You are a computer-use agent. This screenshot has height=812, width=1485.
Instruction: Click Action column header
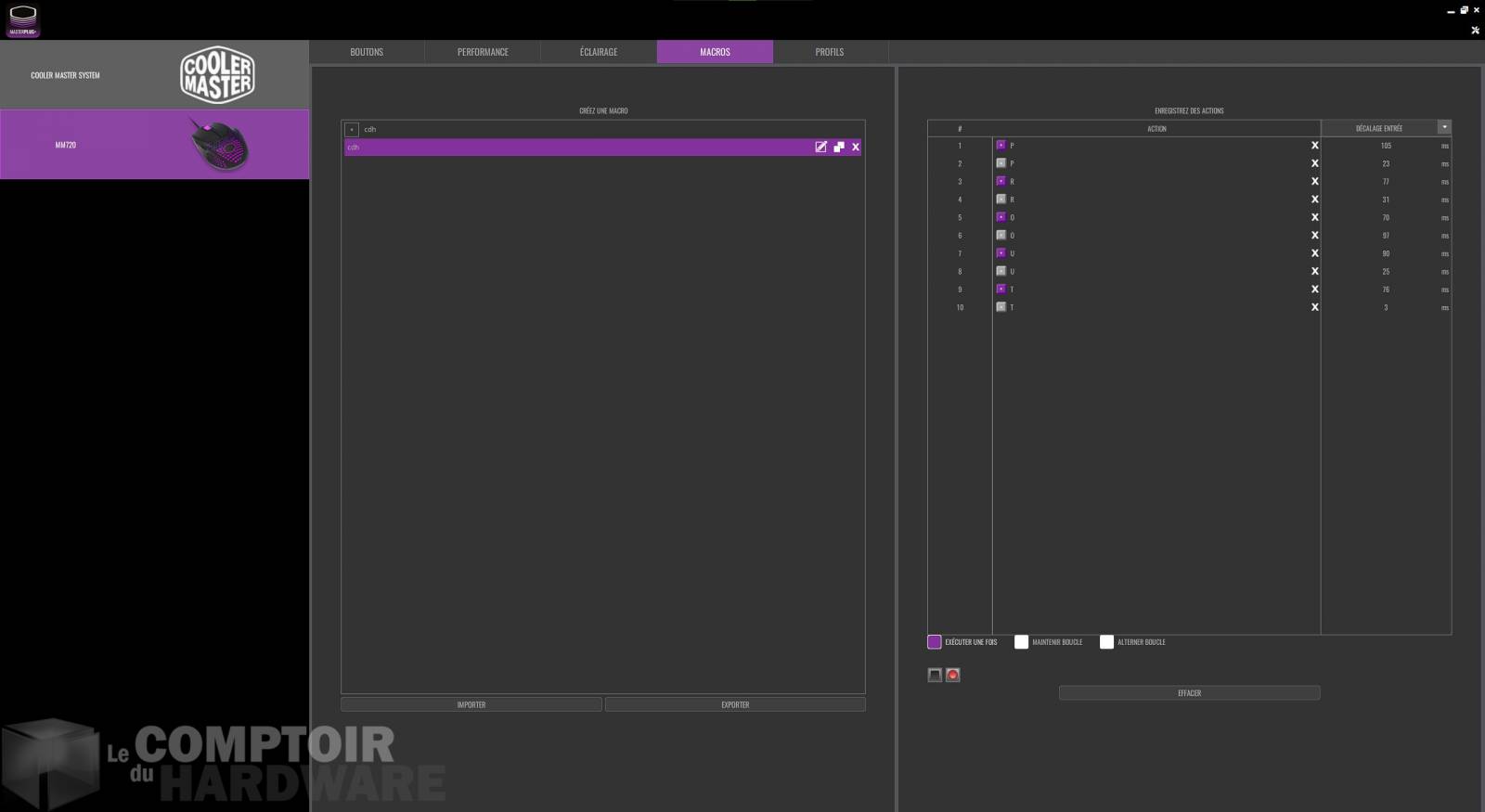1156,128
